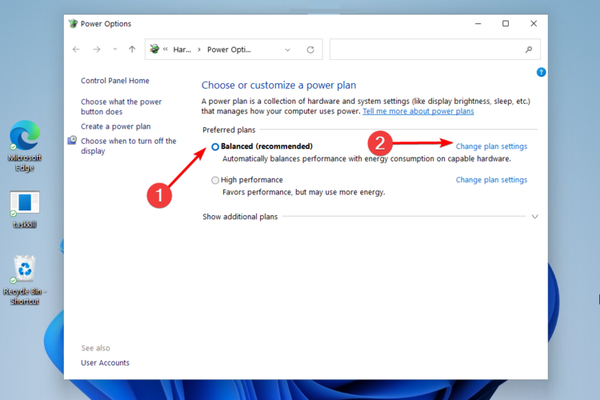Expand Show additional plans chevron
The width and height of the screenshot is (600, 400).
tap(535, 216)
